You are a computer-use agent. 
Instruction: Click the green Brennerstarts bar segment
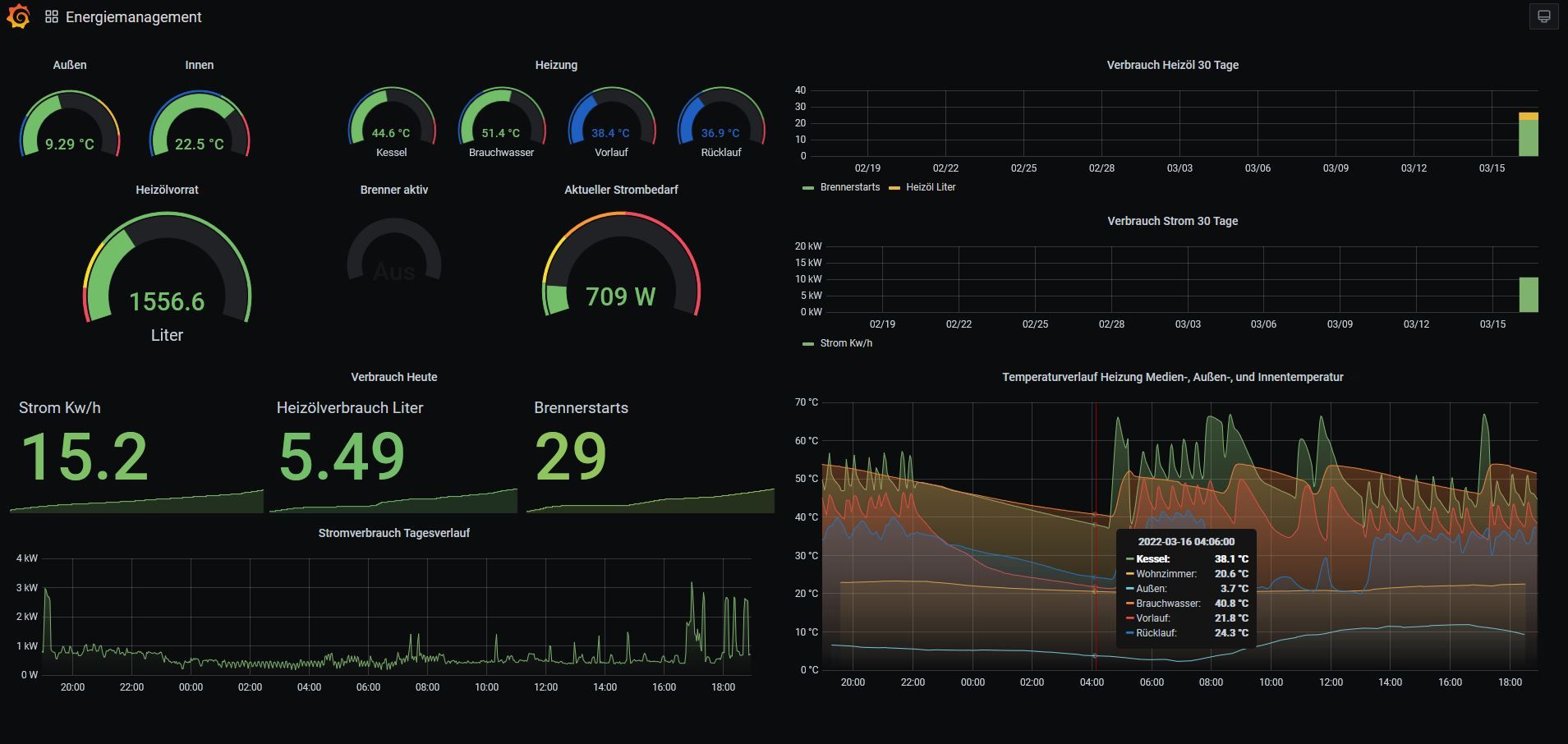click(x=1528, y=138)
